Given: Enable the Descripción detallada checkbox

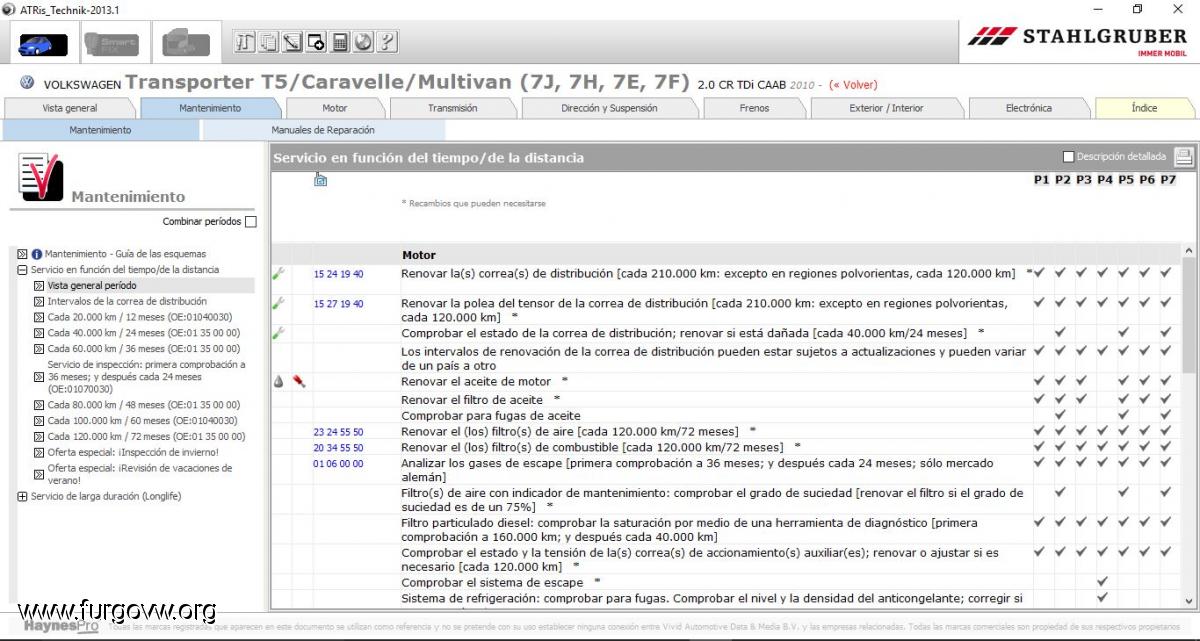Looking at the screenshot, I should [x=1068, y=157].
